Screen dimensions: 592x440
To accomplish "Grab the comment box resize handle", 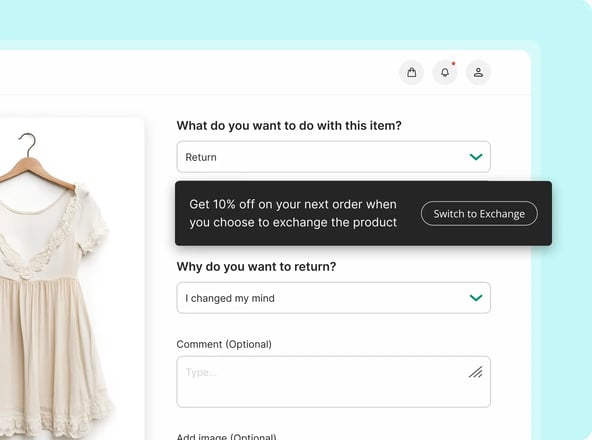I will pyautogui.click(x=476, y=372).
